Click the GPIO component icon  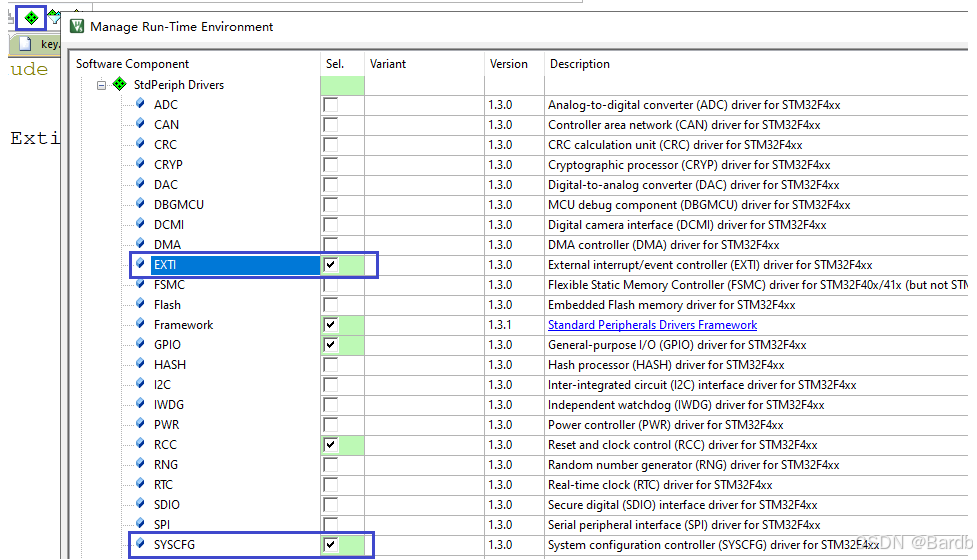point(140,343)
